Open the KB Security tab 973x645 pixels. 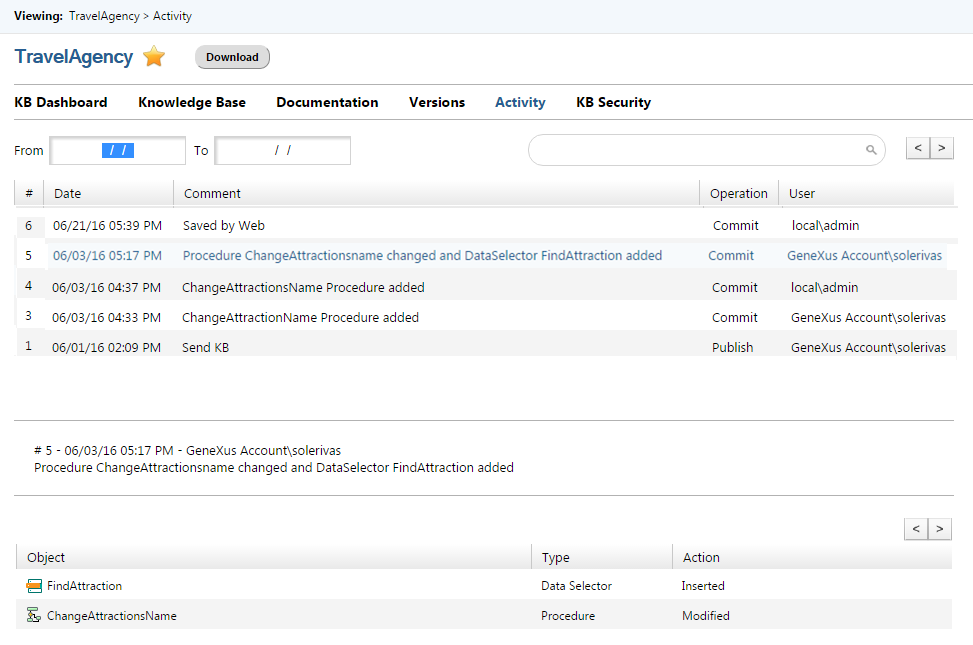tap(613, 102)
